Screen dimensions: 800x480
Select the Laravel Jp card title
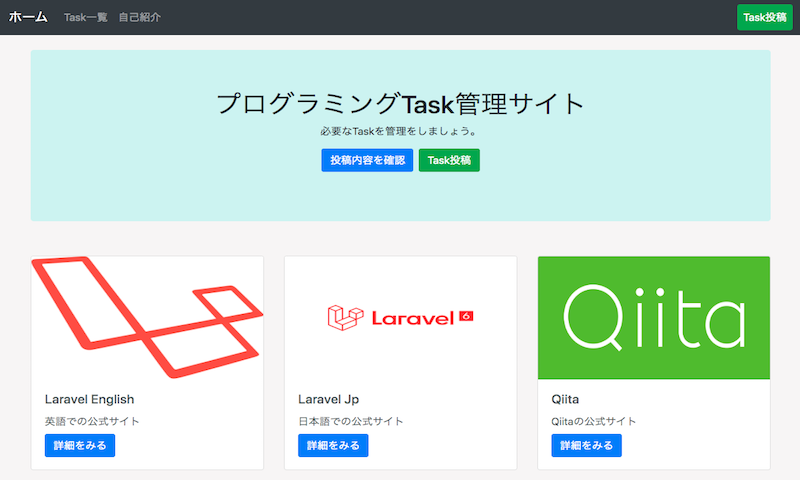tap(329, 399)
